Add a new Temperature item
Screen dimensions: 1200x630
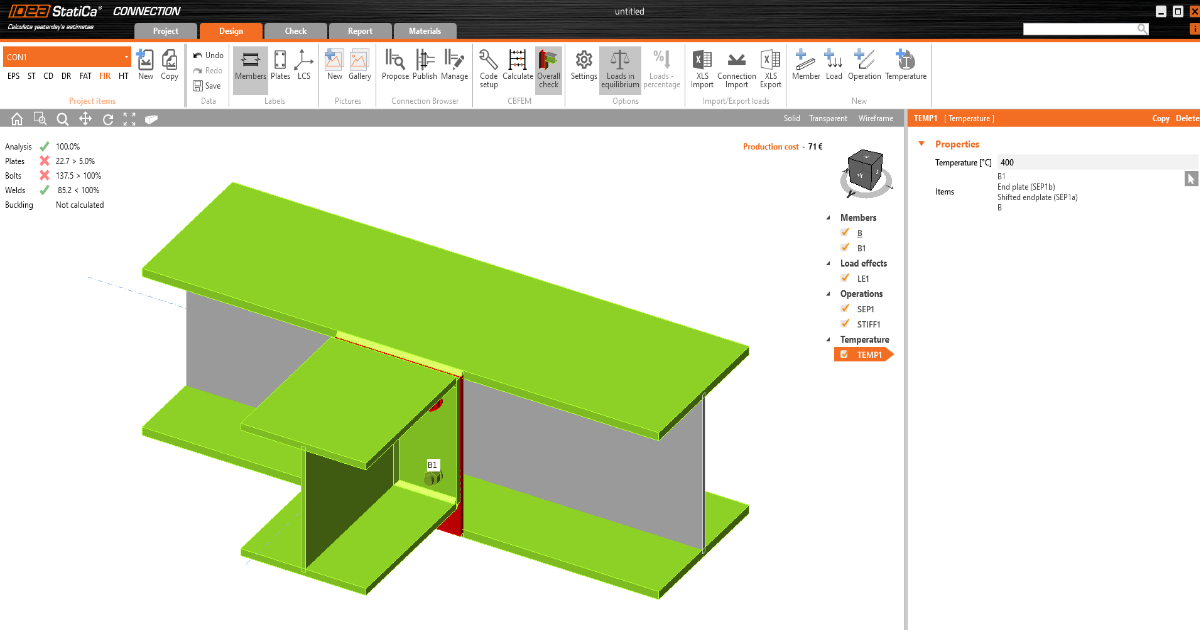tap(905, 61)
